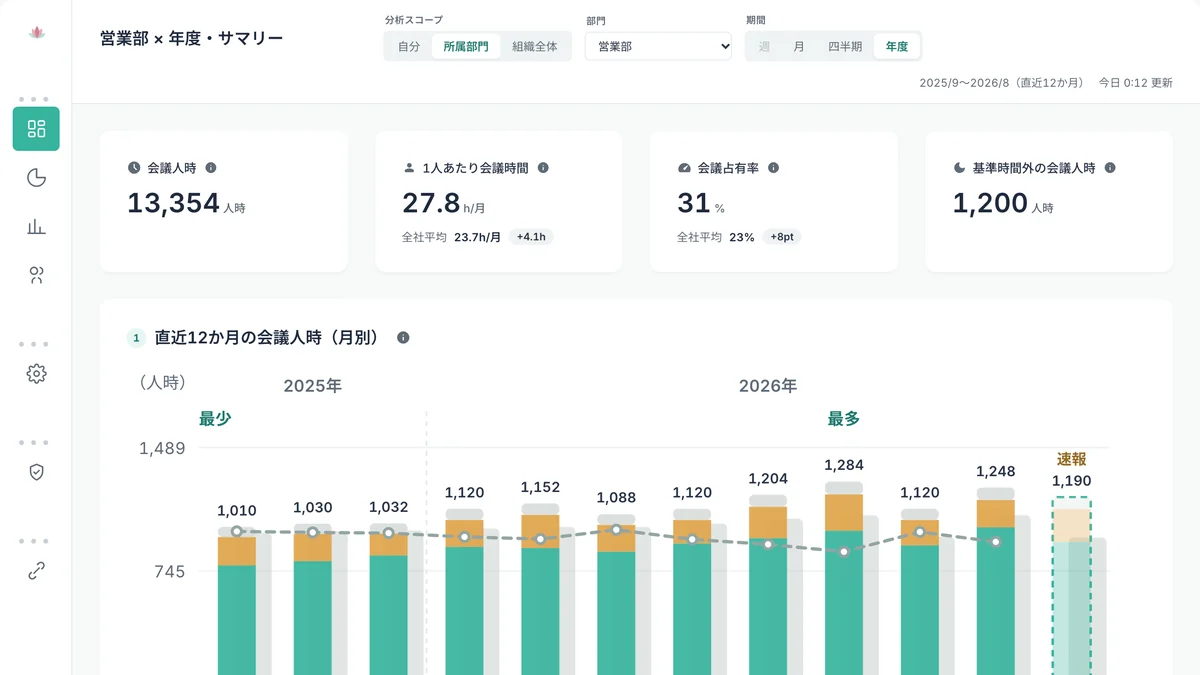This screenshot has width=1200, height=675.
Task: Click the 1,010 bar value label
Action: [x=236, y=510]
